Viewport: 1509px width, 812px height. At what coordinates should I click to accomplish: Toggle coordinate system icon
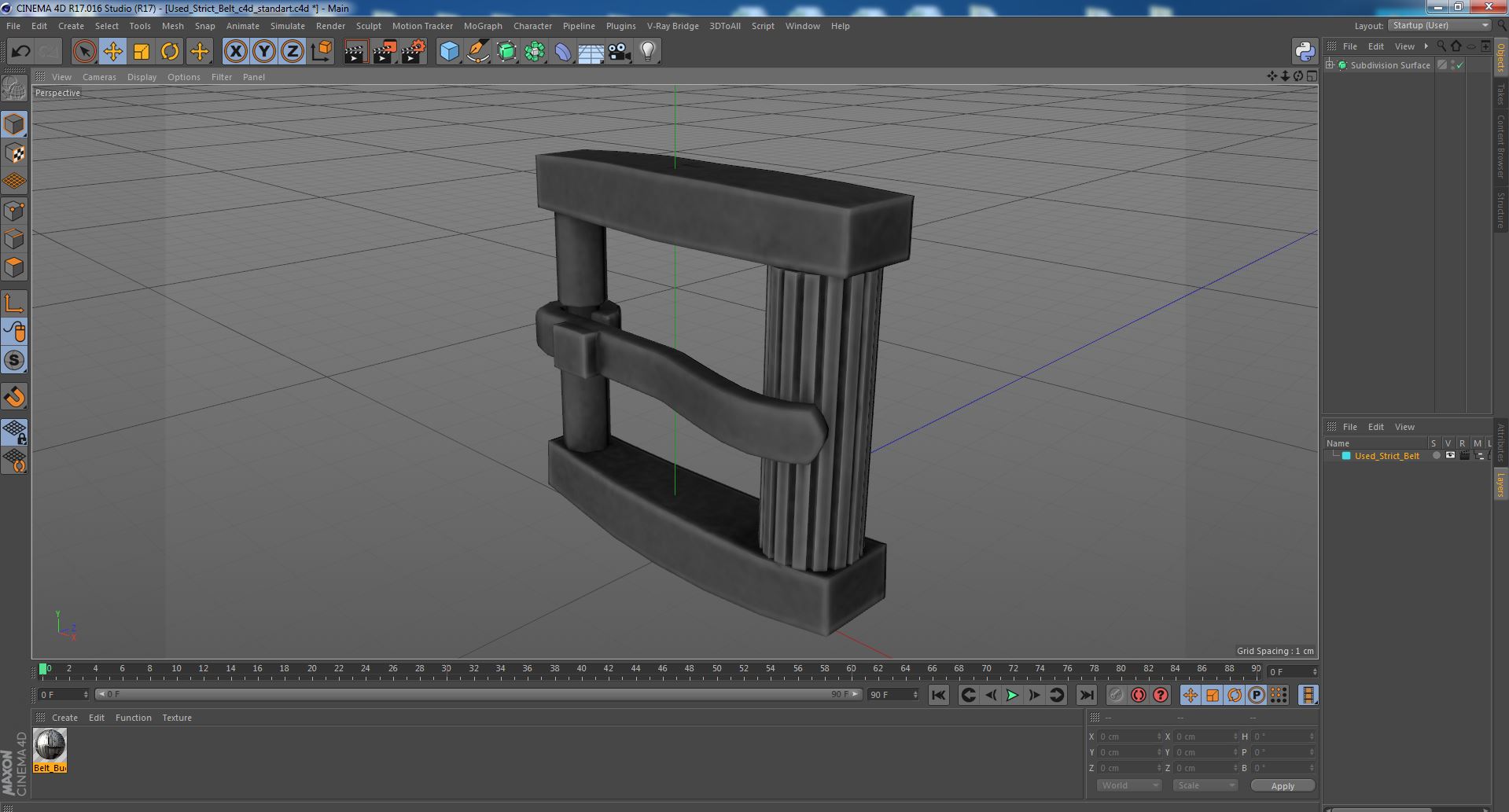coord(322,52)
